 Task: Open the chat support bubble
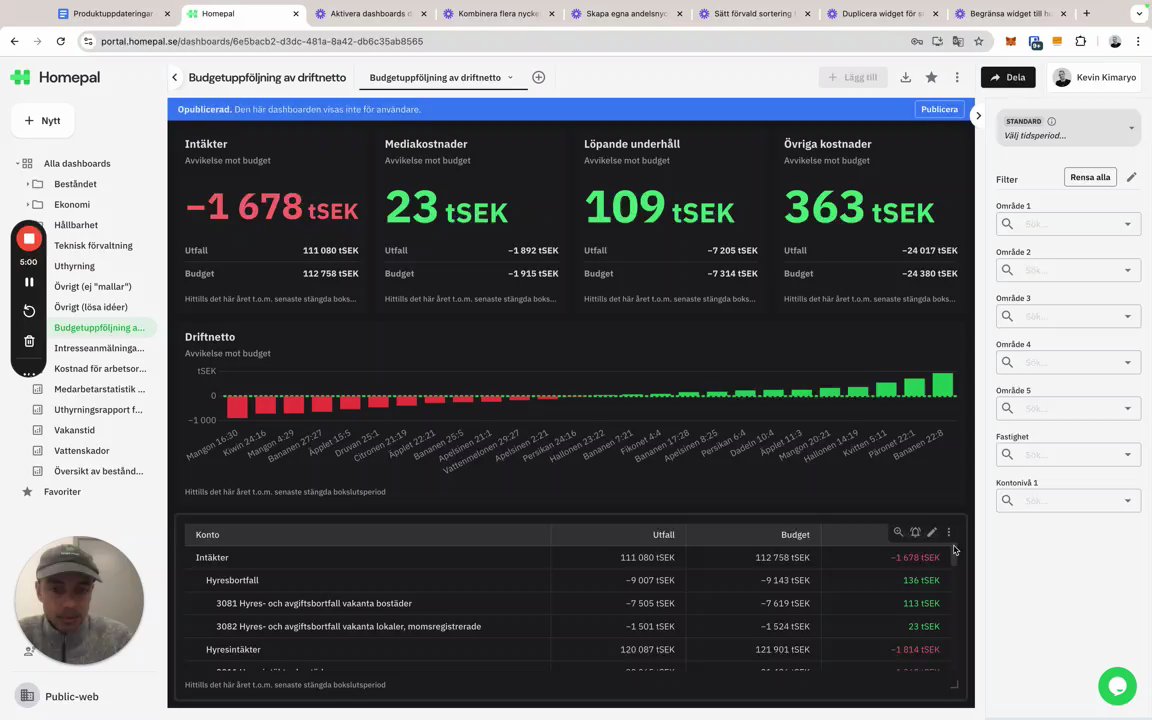1117,685
